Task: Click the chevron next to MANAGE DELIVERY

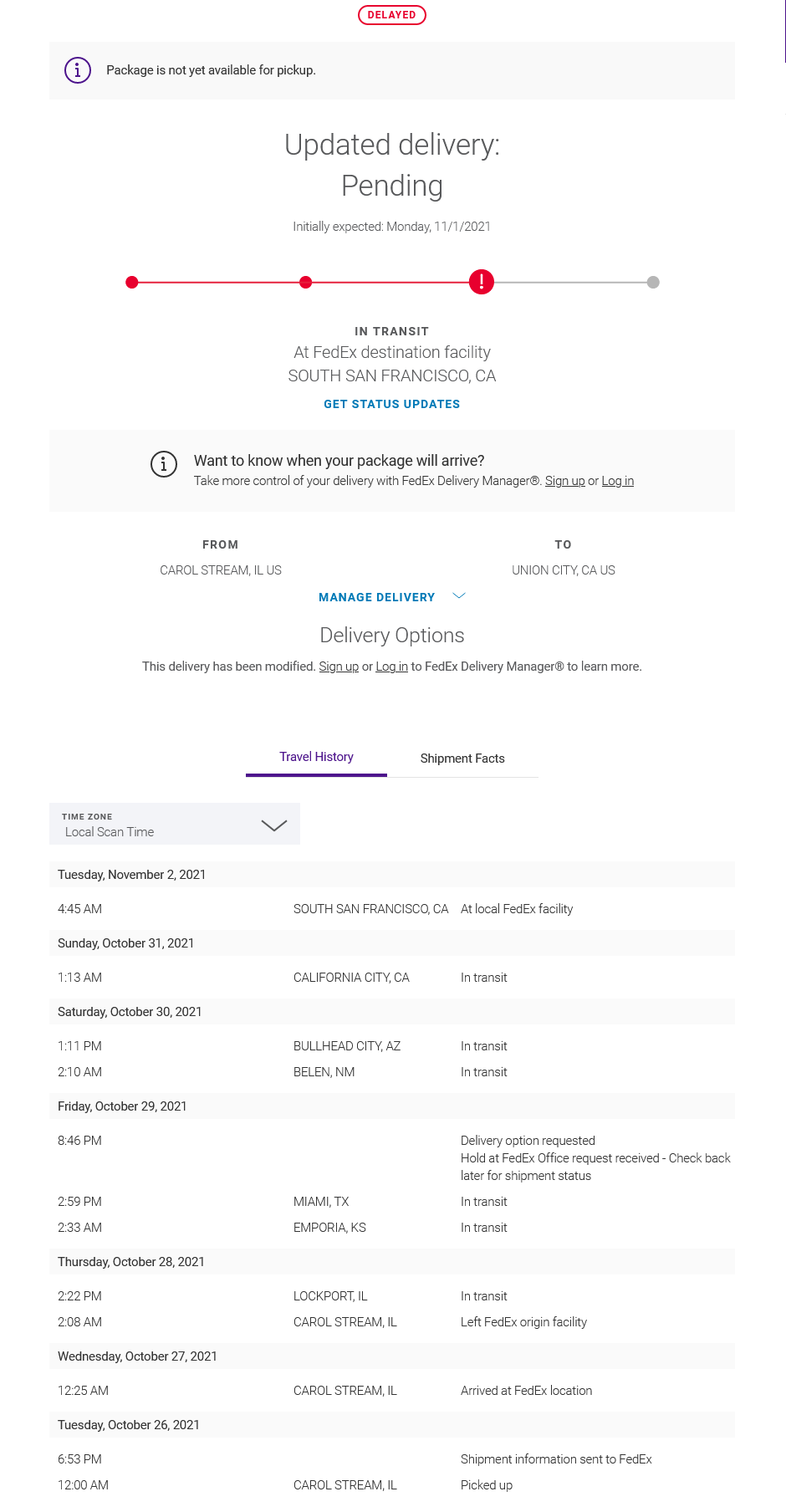Action: 458,595
